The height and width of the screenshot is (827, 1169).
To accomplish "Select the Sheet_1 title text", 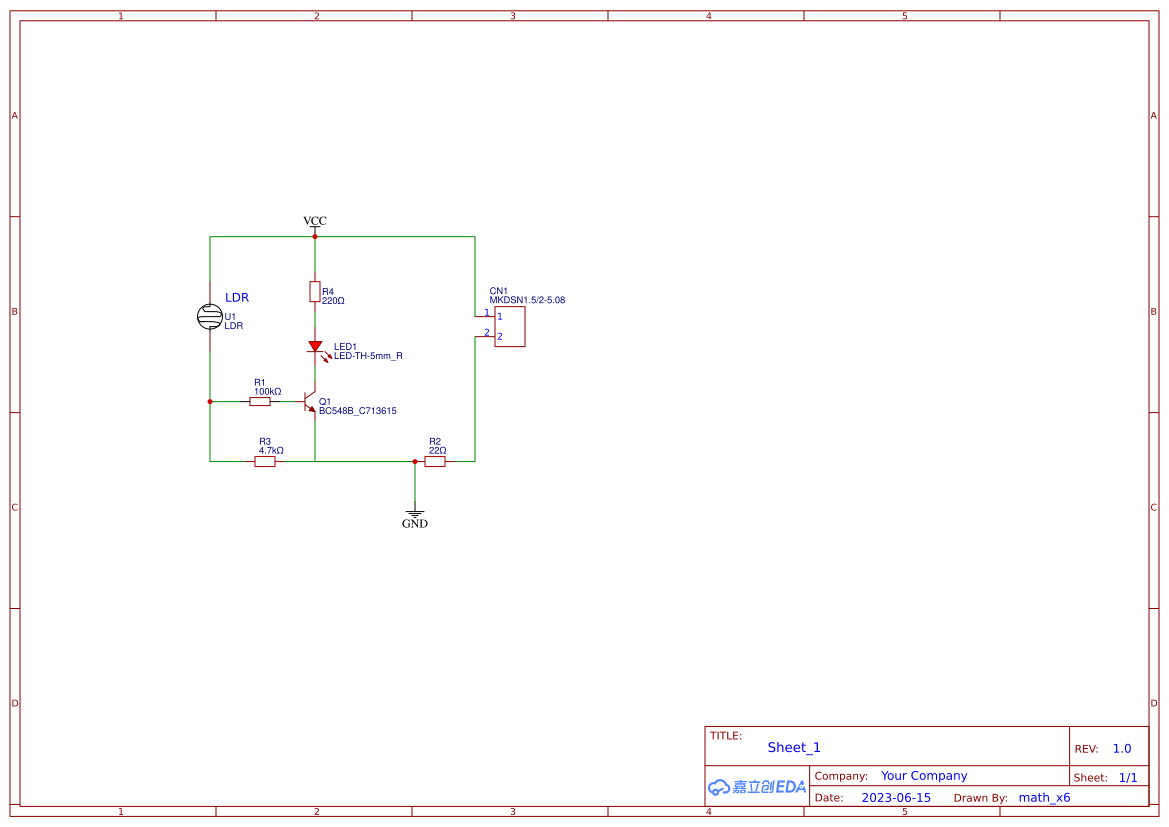I will point(793,747).
